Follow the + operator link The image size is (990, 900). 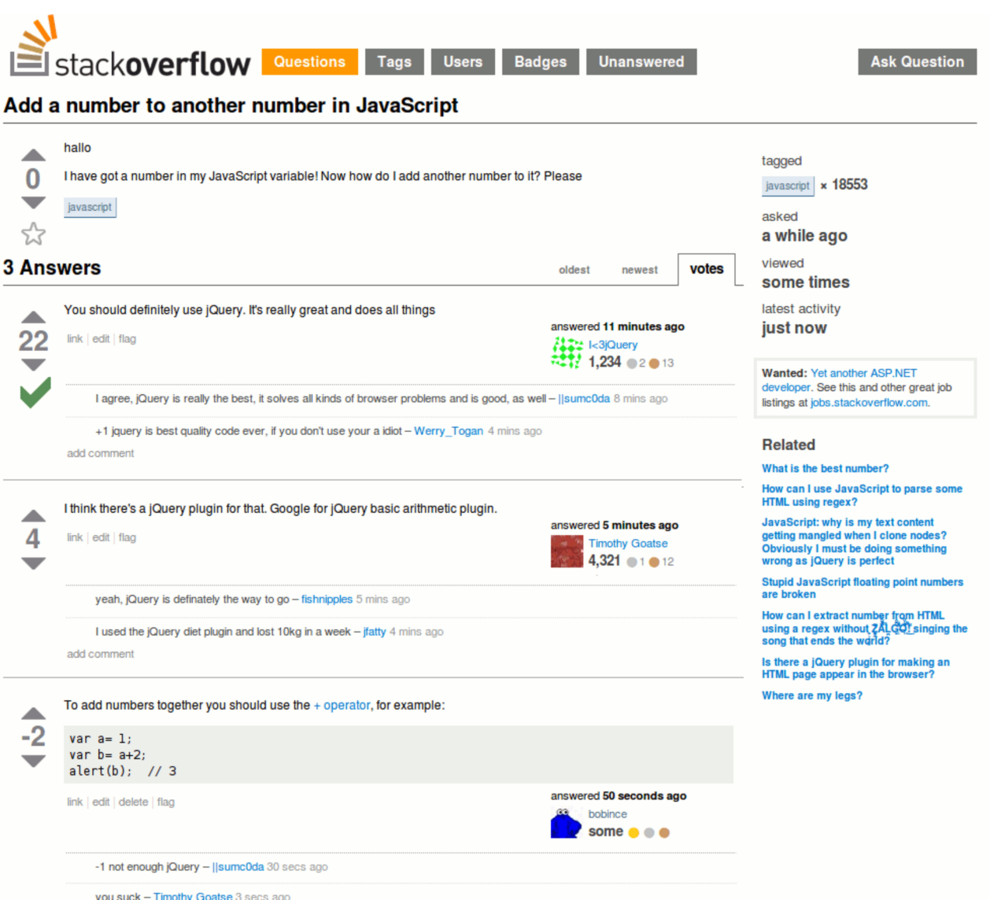point(342,705)
